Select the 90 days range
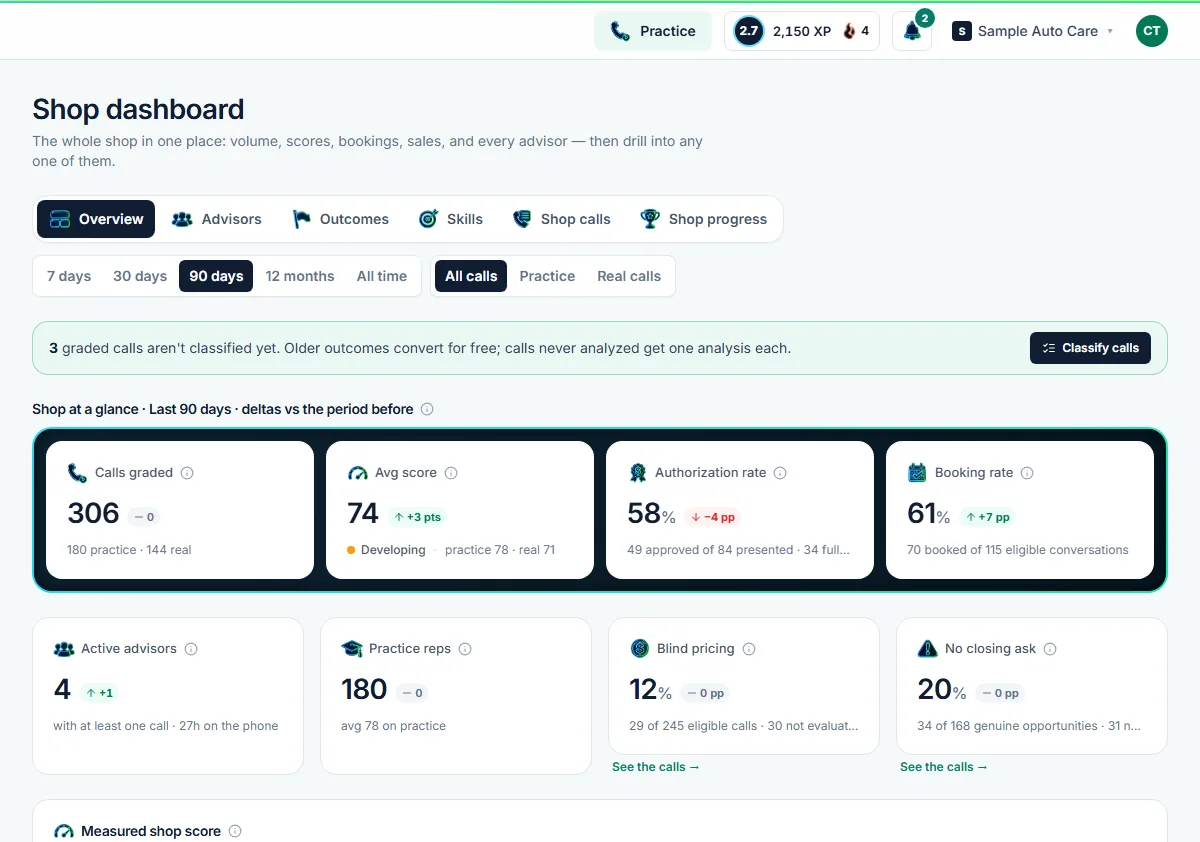1200x842 pixels. click(216, 276)
